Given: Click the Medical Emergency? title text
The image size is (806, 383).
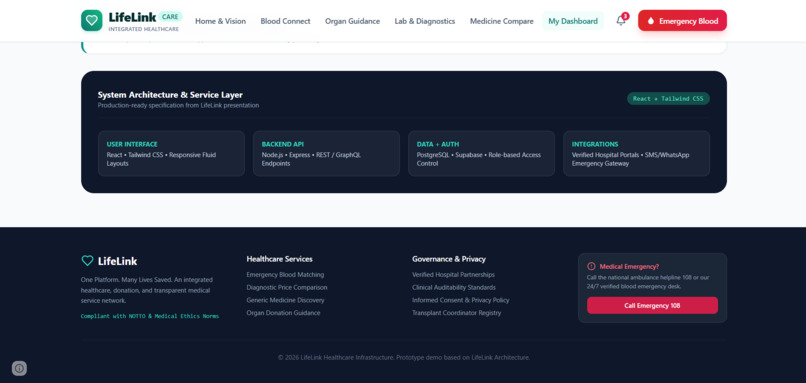Looking at the screenshot, I should pos(629,266).
